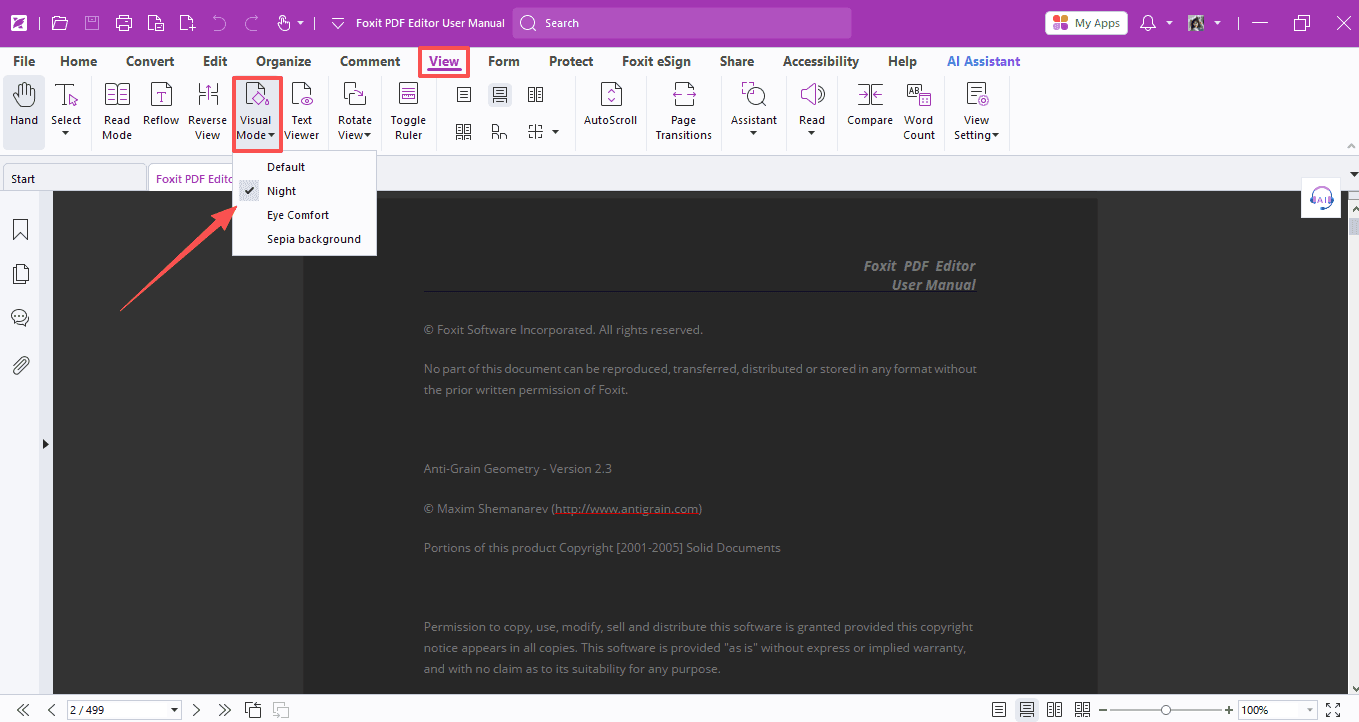Toggle separate cover page option in ribbon
This screenshot has width=1359, height=722.
click(499, 131)
